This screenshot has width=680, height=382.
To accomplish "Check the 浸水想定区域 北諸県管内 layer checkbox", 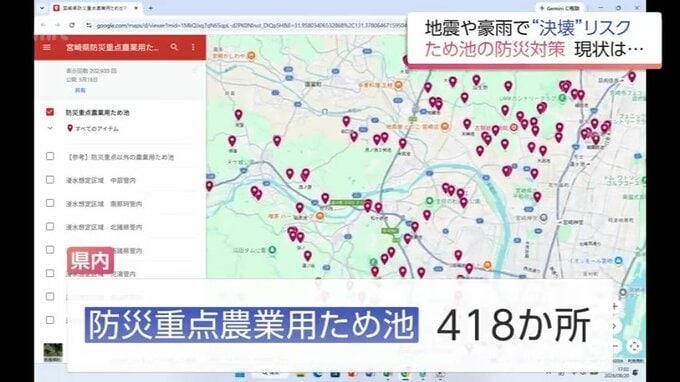I will [x=50, y=226].
